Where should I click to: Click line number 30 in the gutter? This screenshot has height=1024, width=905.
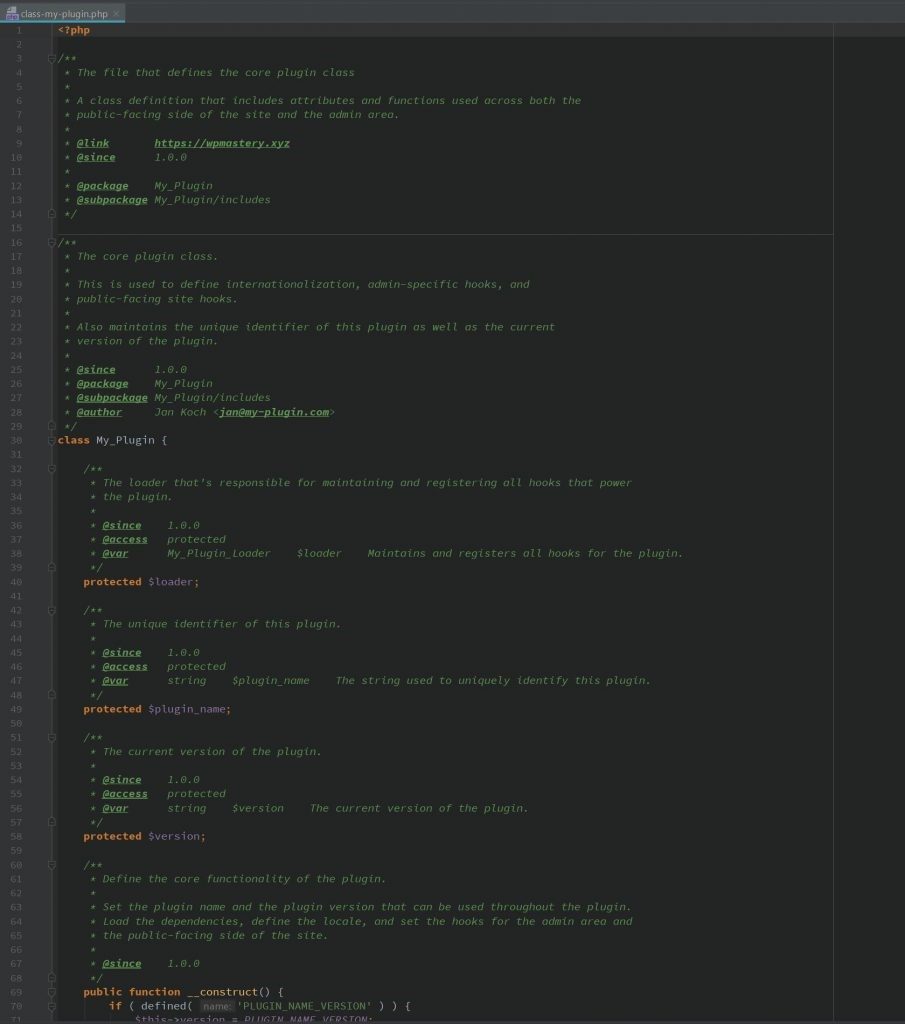point(16,441)
